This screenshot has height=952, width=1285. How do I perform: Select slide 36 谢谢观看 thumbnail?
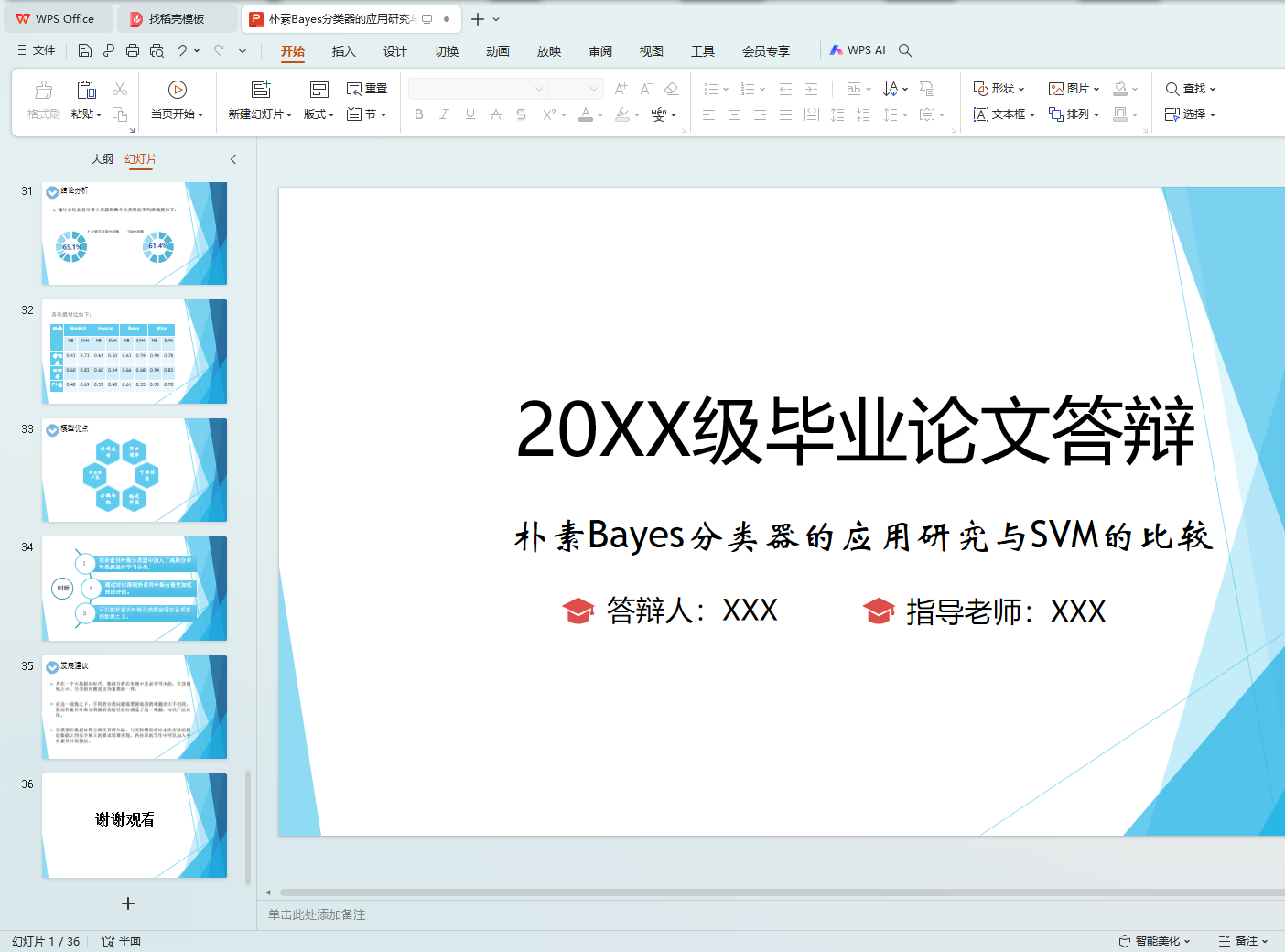pyautogui.click(x=135, y=826)
